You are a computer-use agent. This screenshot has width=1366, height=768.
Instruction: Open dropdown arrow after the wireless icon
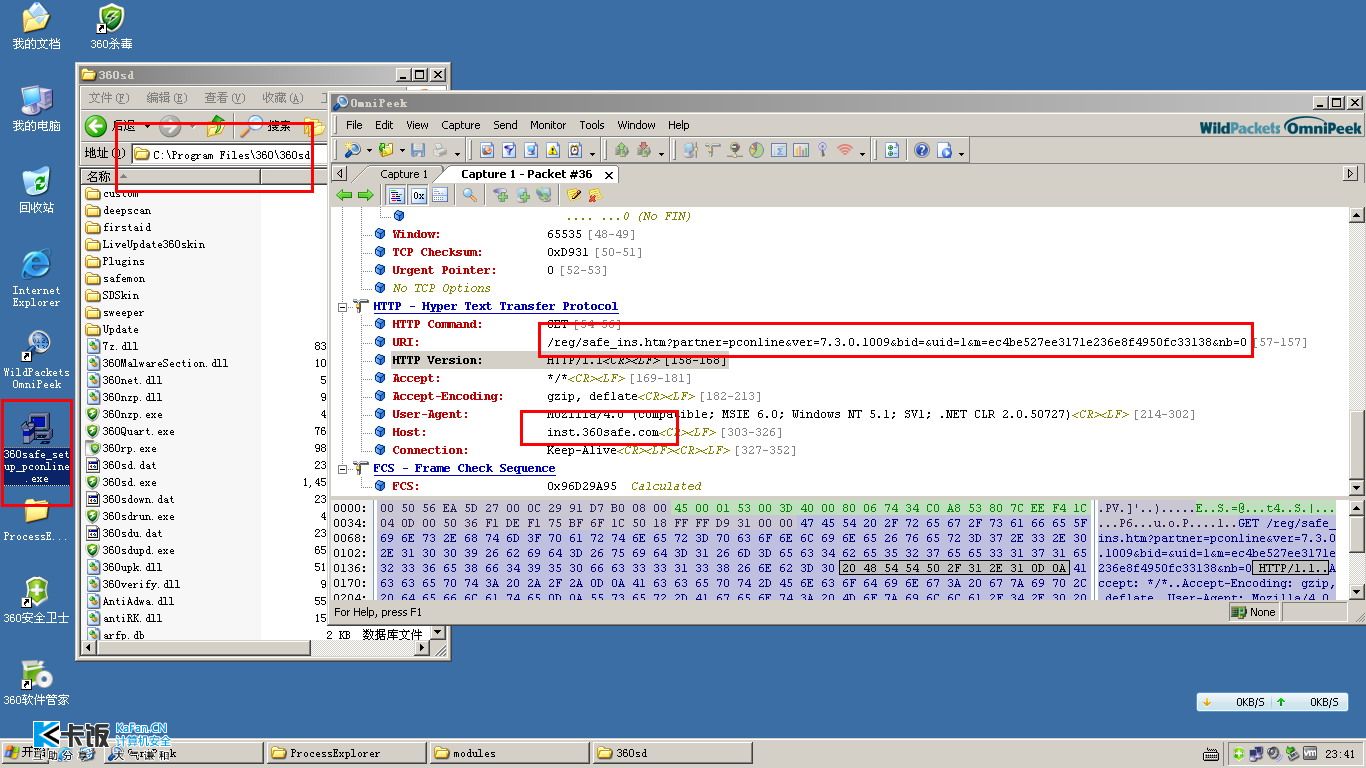(862, 152)
